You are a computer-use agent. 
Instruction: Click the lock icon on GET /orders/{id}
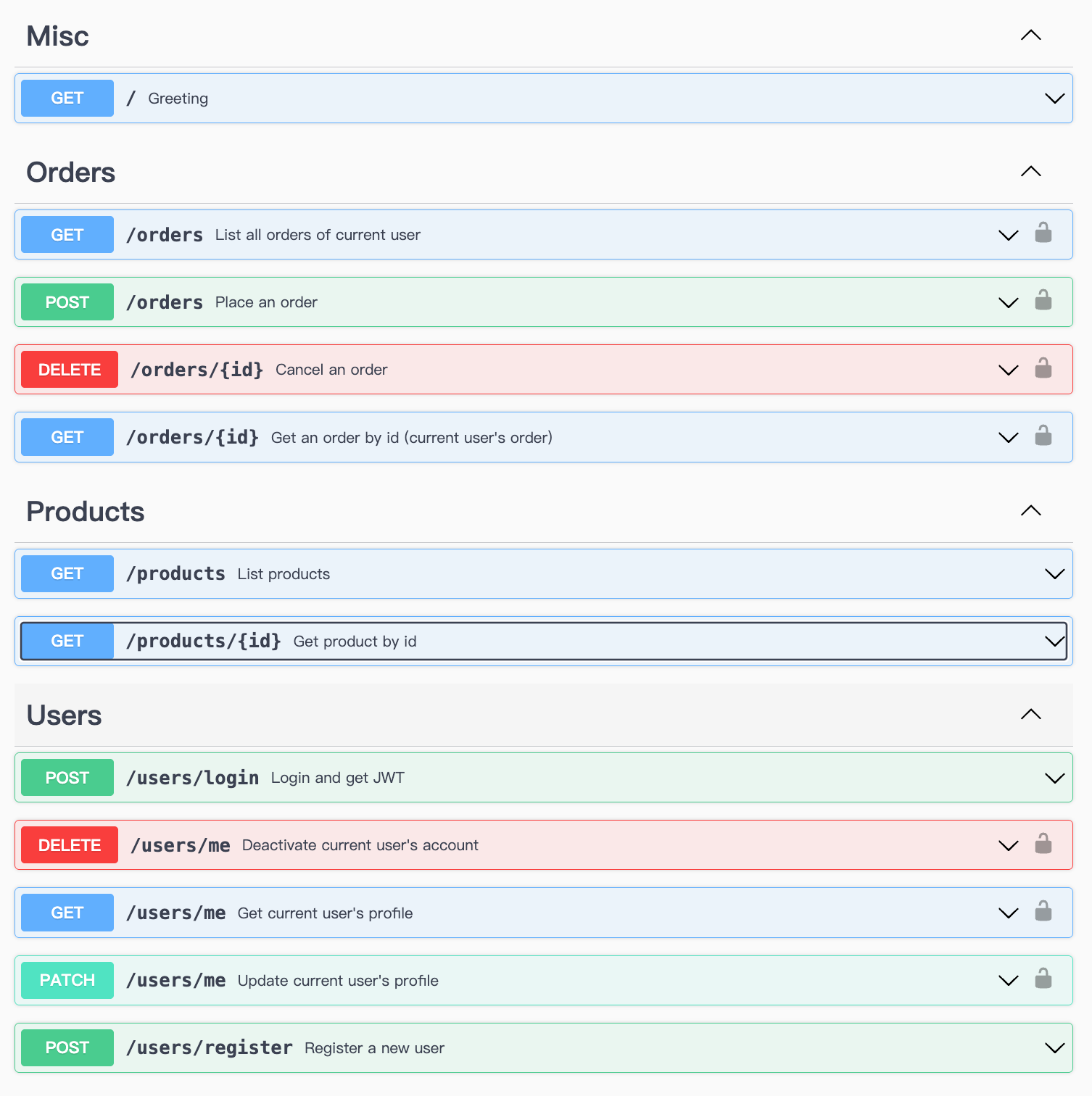1043,436
